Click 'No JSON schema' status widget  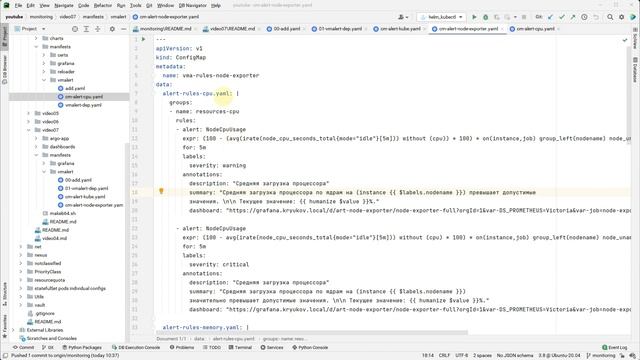click(515, 356)
